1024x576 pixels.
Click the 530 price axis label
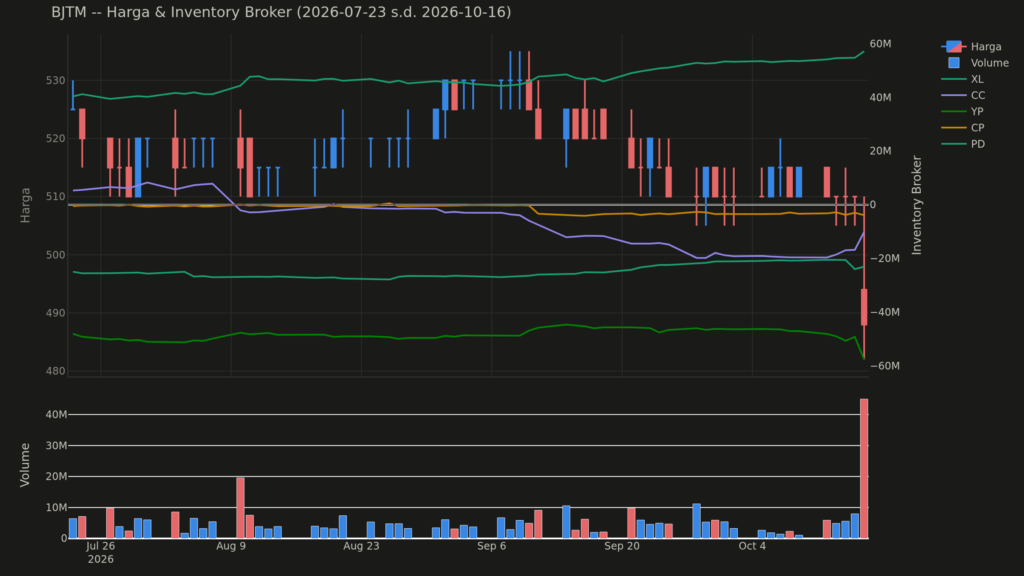56,80
